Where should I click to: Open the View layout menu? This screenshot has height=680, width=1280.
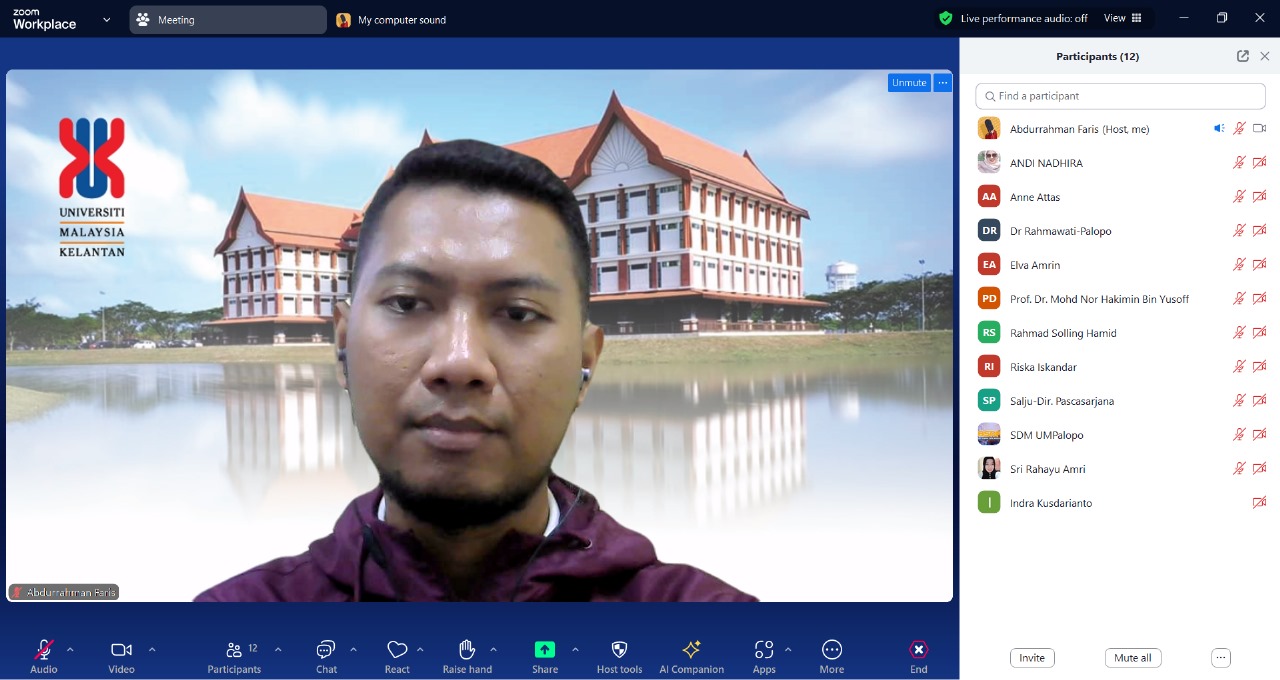pyautogui.click(x=1122, y=18)
